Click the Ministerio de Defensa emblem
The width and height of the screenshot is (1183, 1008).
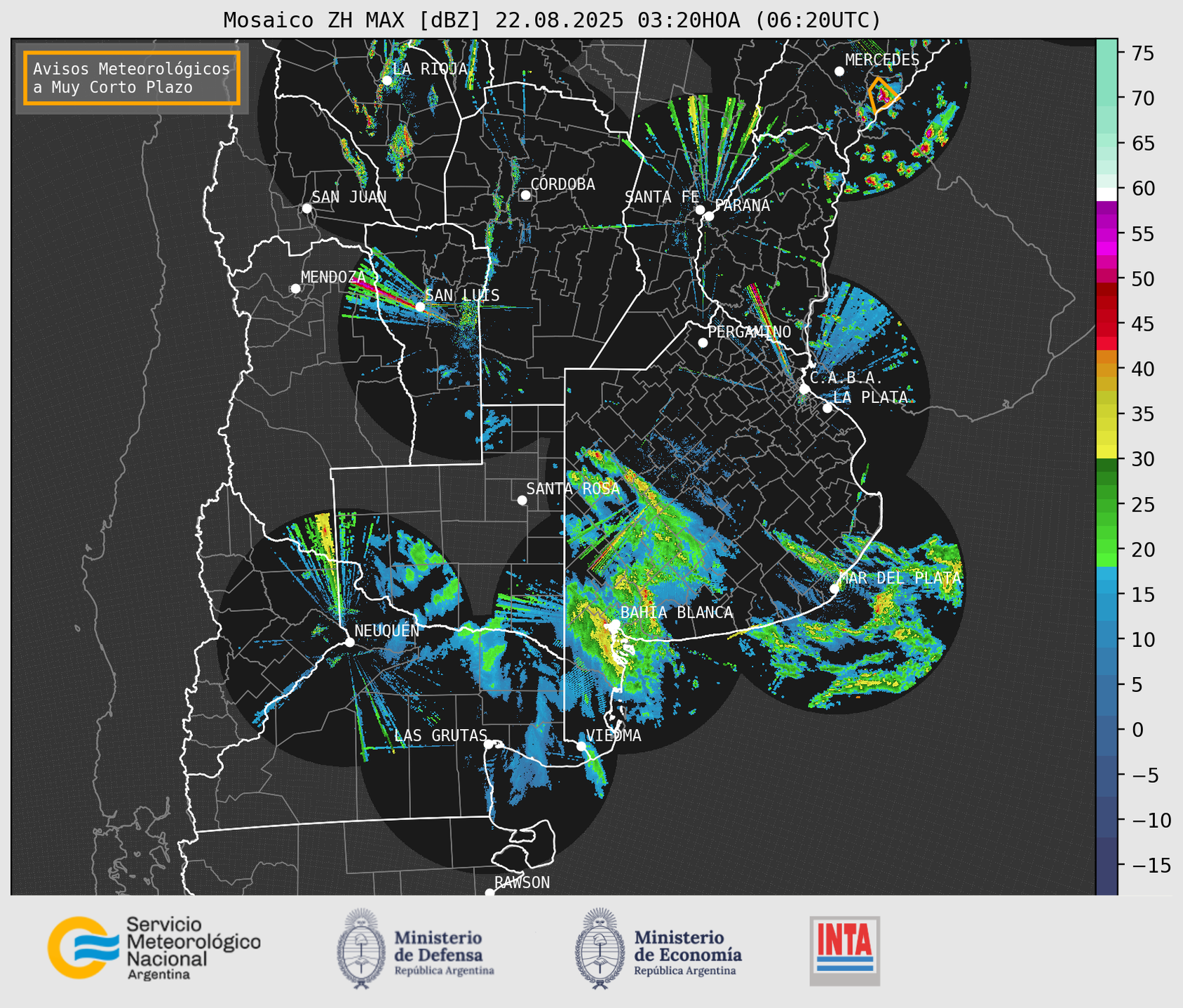[360, 948]
